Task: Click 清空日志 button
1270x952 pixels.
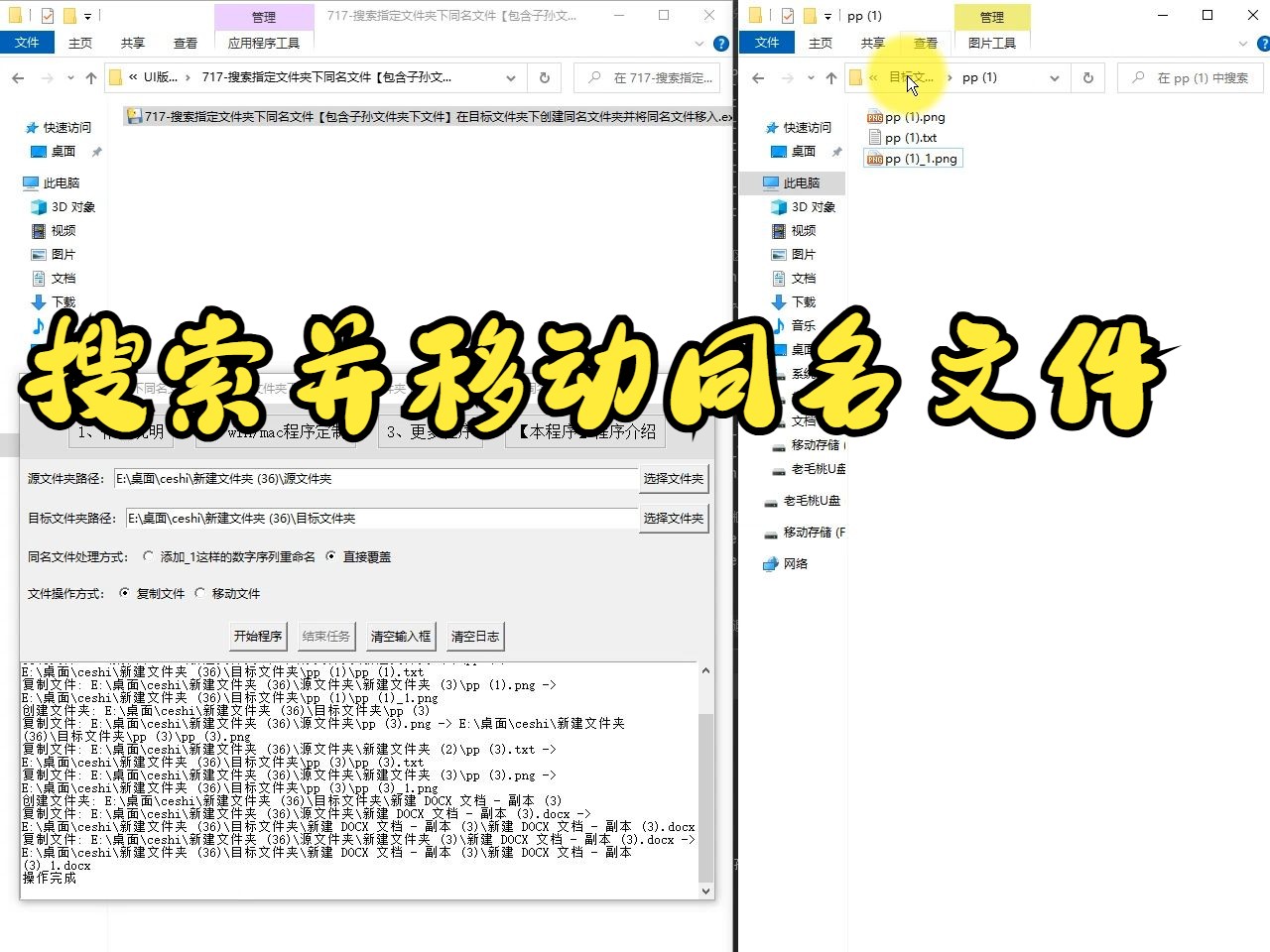Action: pyautogui.click(x=475, y=636)
